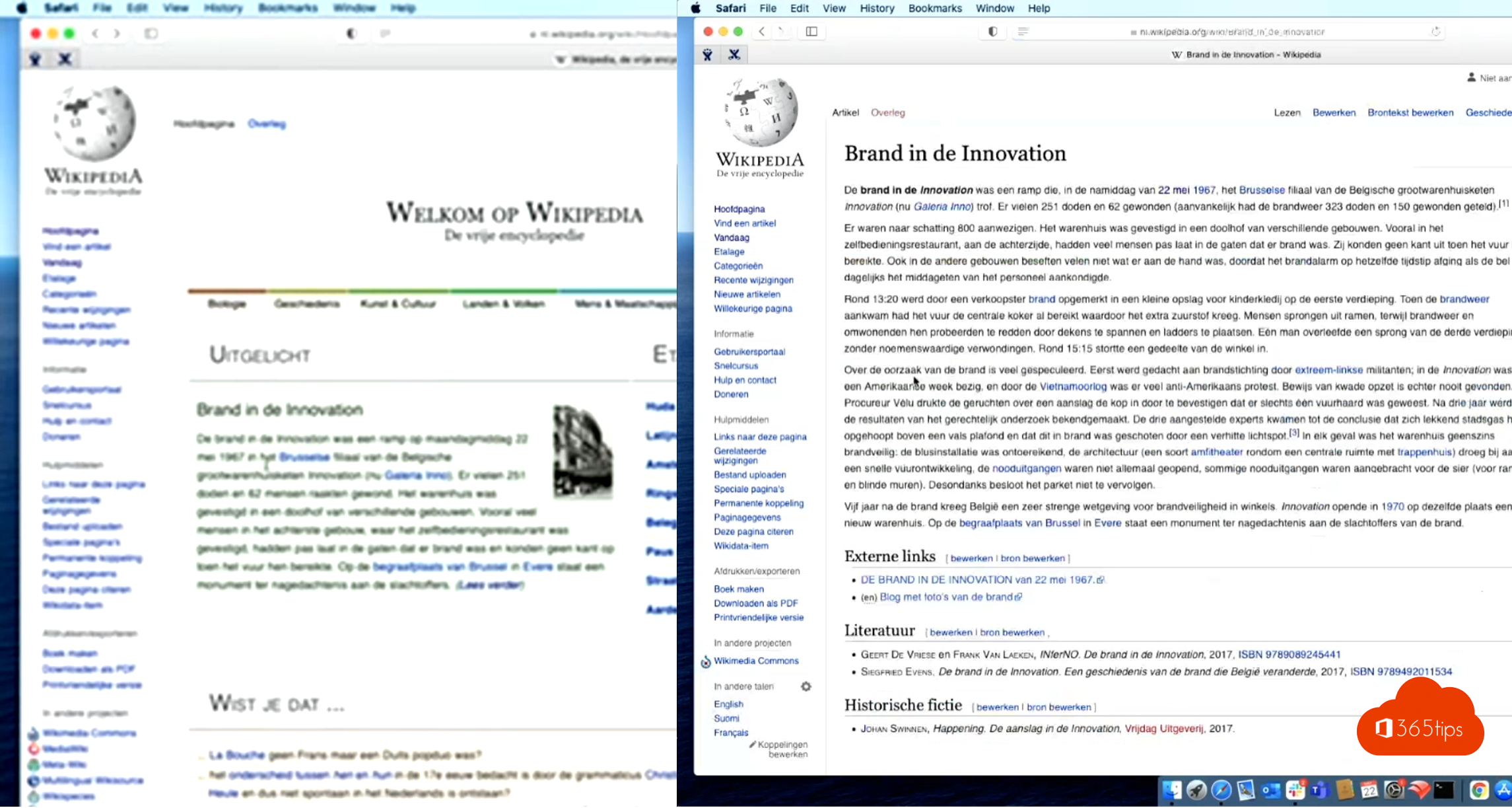This screenshot has width=1512, height=808.
Task: Click the Safari back arrow in right window
Action: pyautogui.click(x=761, y=31)
